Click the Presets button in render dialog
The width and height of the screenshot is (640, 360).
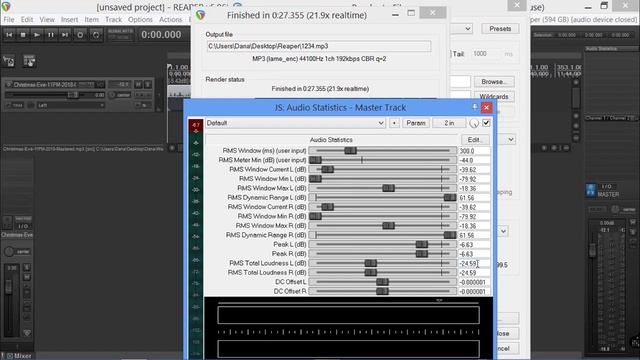coord(500,29)
